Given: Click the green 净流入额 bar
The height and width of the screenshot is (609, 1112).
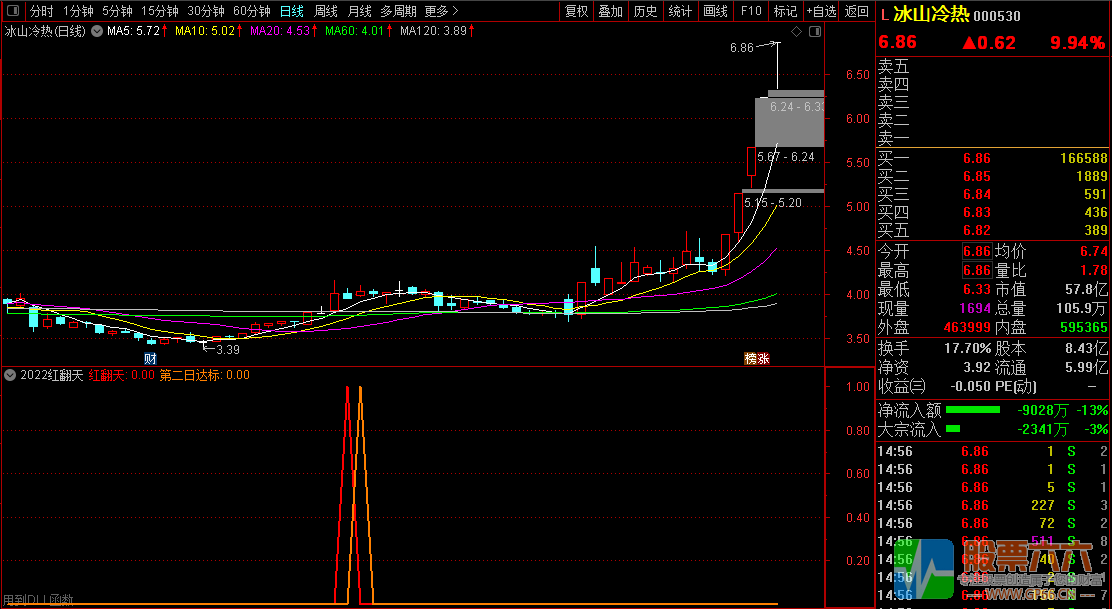Looking at the screenshot, I should pos(973,410).
